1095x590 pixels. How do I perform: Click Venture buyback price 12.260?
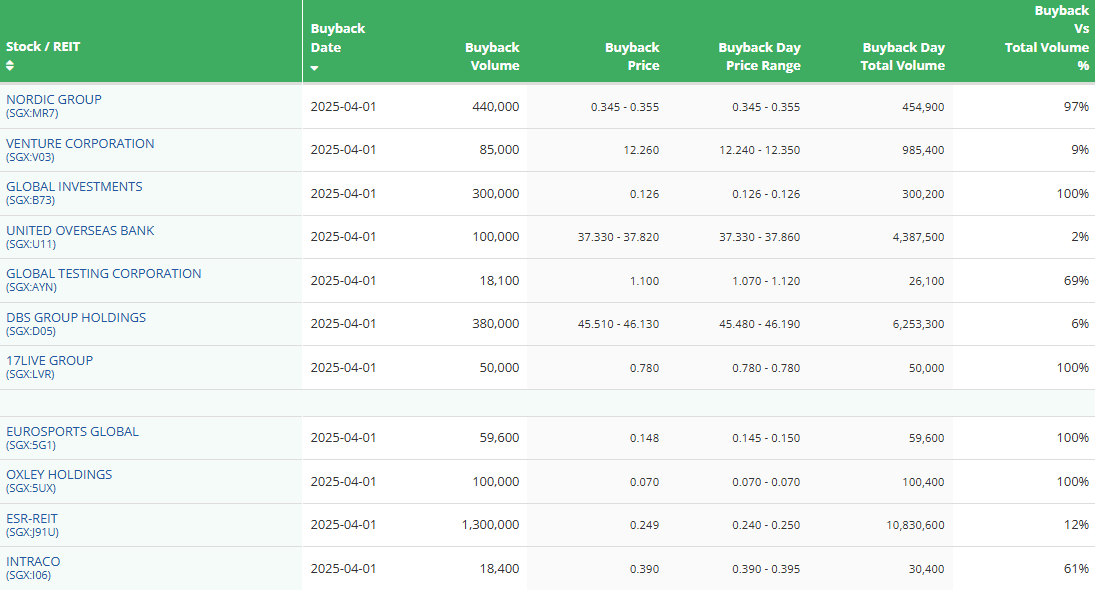[x=641, y=150]
